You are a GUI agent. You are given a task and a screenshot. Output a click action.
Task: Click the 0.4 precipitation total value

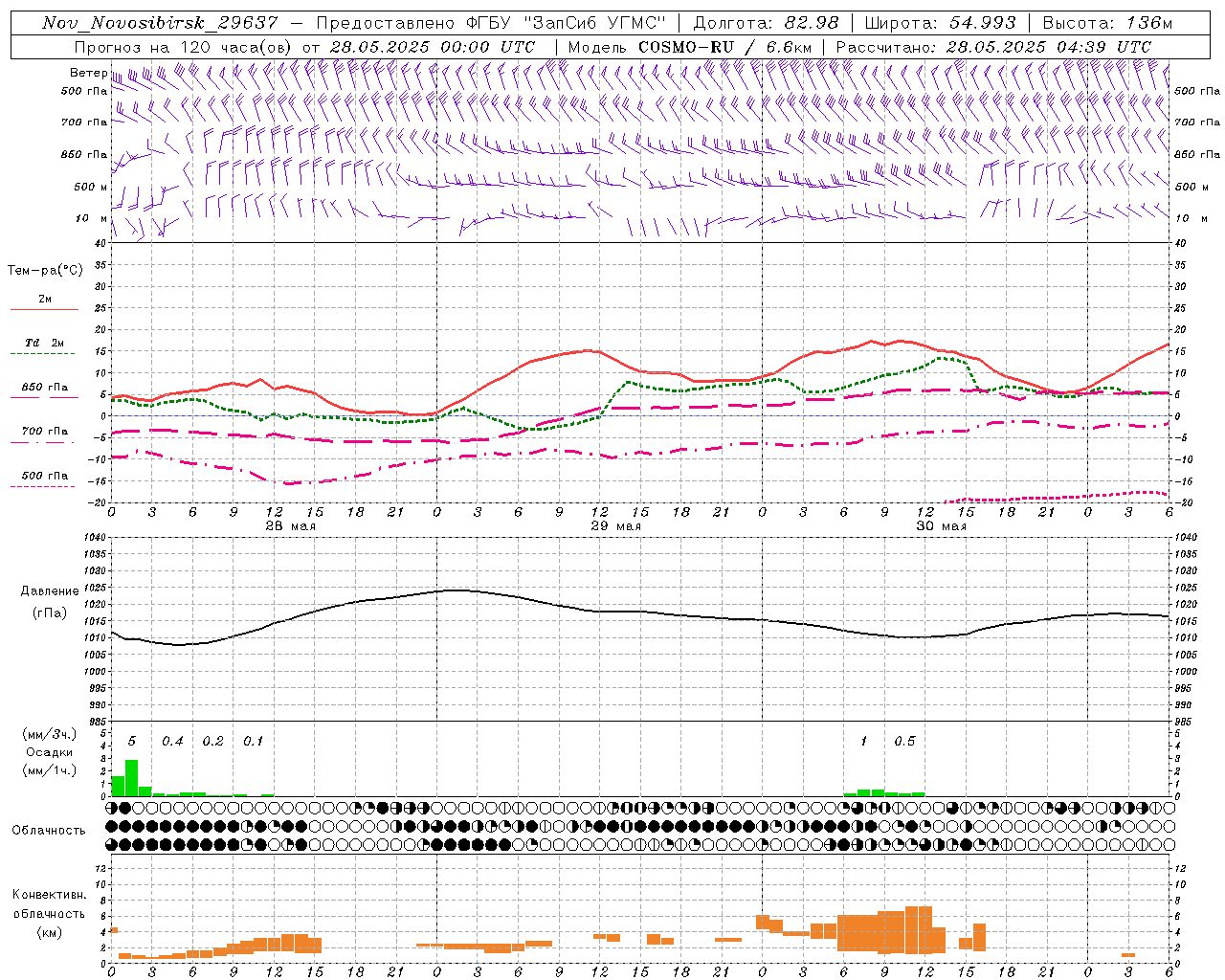click(x=172, y=742)
